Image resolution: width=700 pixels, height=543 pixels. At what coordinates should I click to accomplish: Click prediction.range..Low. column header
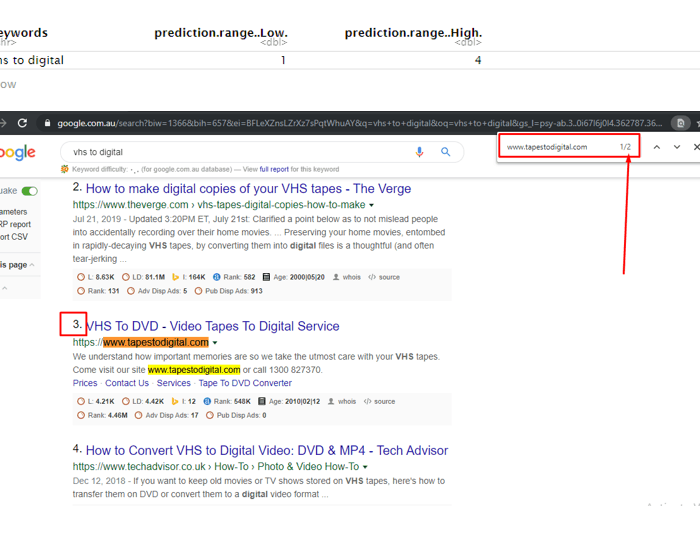coord(221,33)
